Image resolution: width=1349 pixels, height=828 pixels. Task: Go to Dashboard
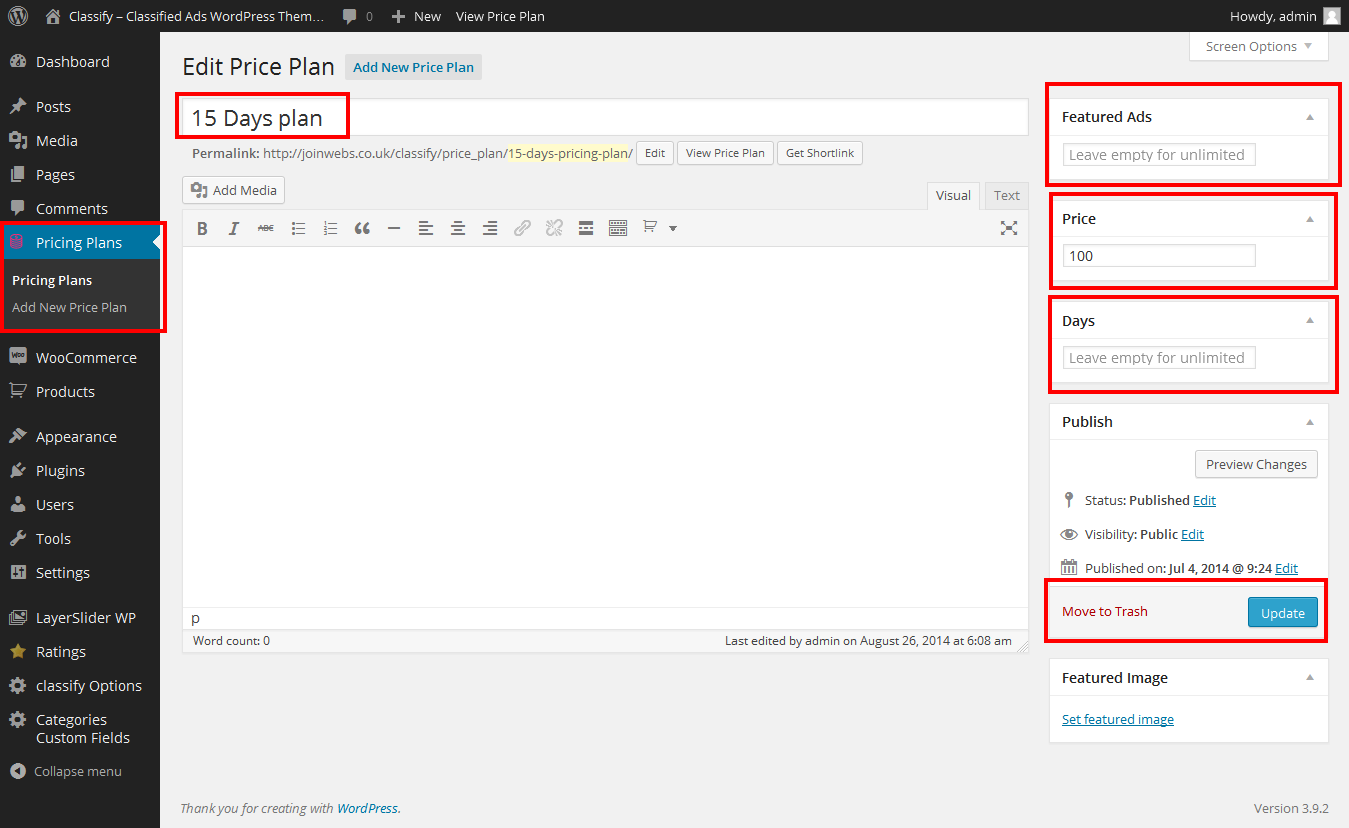coord(80,62)
